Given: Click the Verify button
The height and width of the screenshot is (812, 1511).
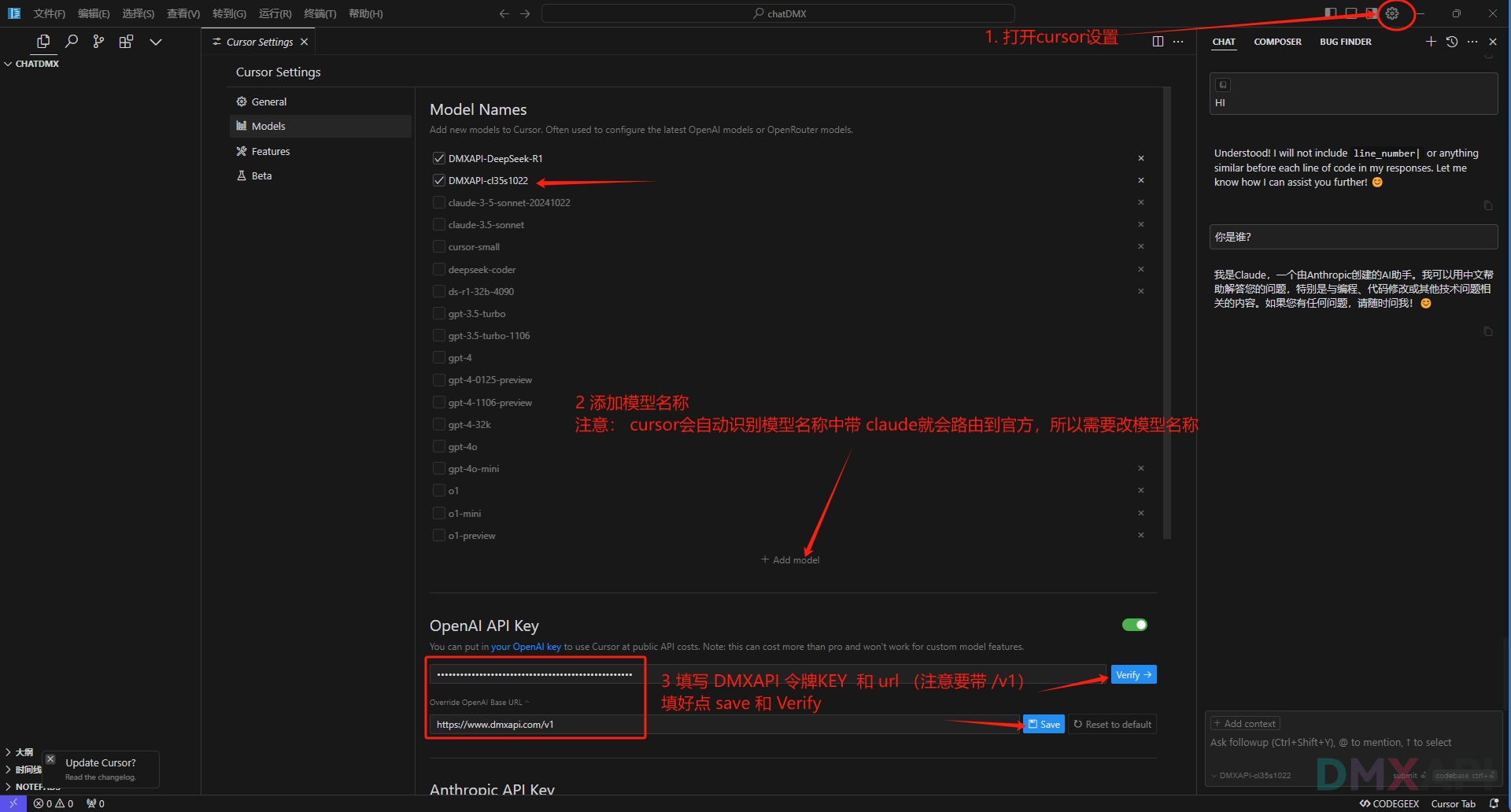Looking at the screenshot, I should coord(1133,675).
